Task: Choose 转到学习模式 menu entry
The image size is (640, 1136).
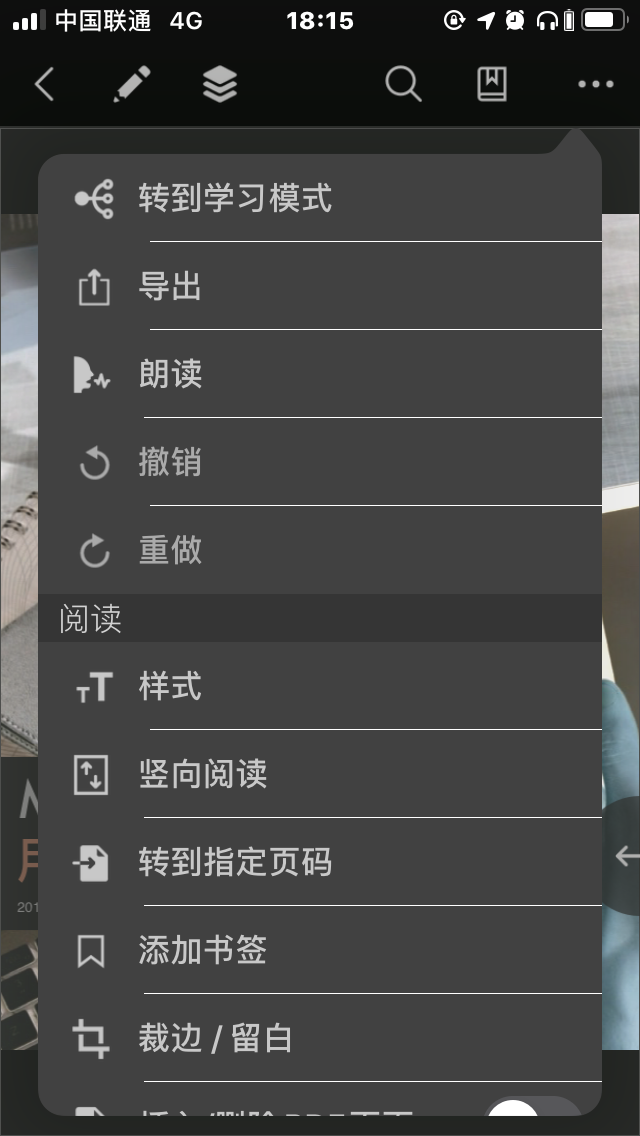Action: [320, 198]
